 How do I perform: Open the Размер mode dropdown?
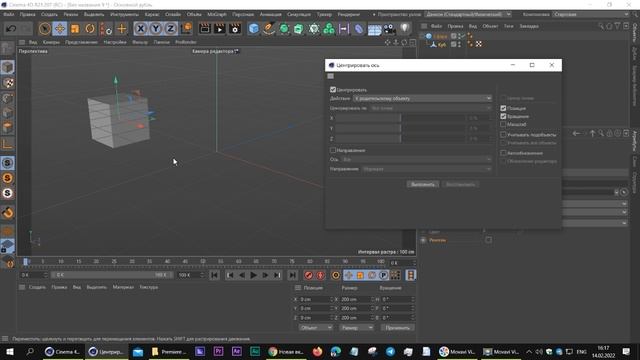357,328
